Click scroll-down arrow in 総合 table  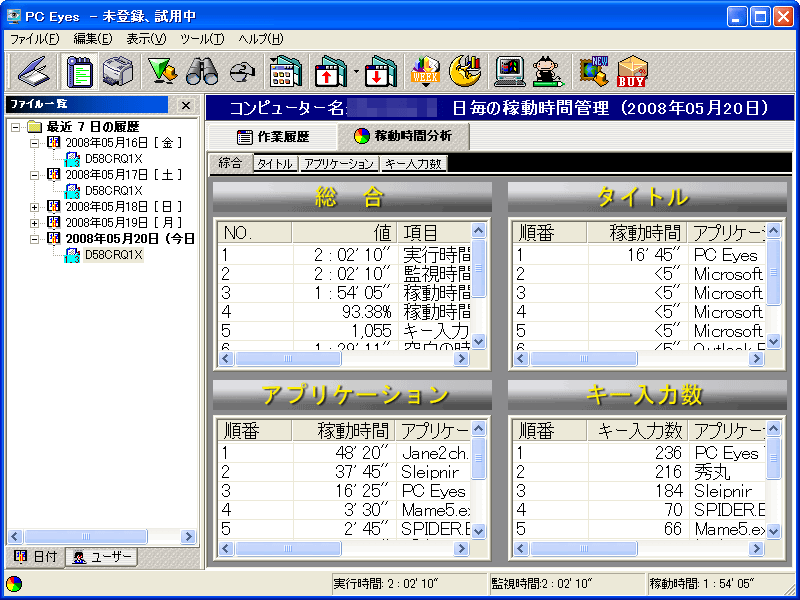pyautogui.click(x=478, y=341)
